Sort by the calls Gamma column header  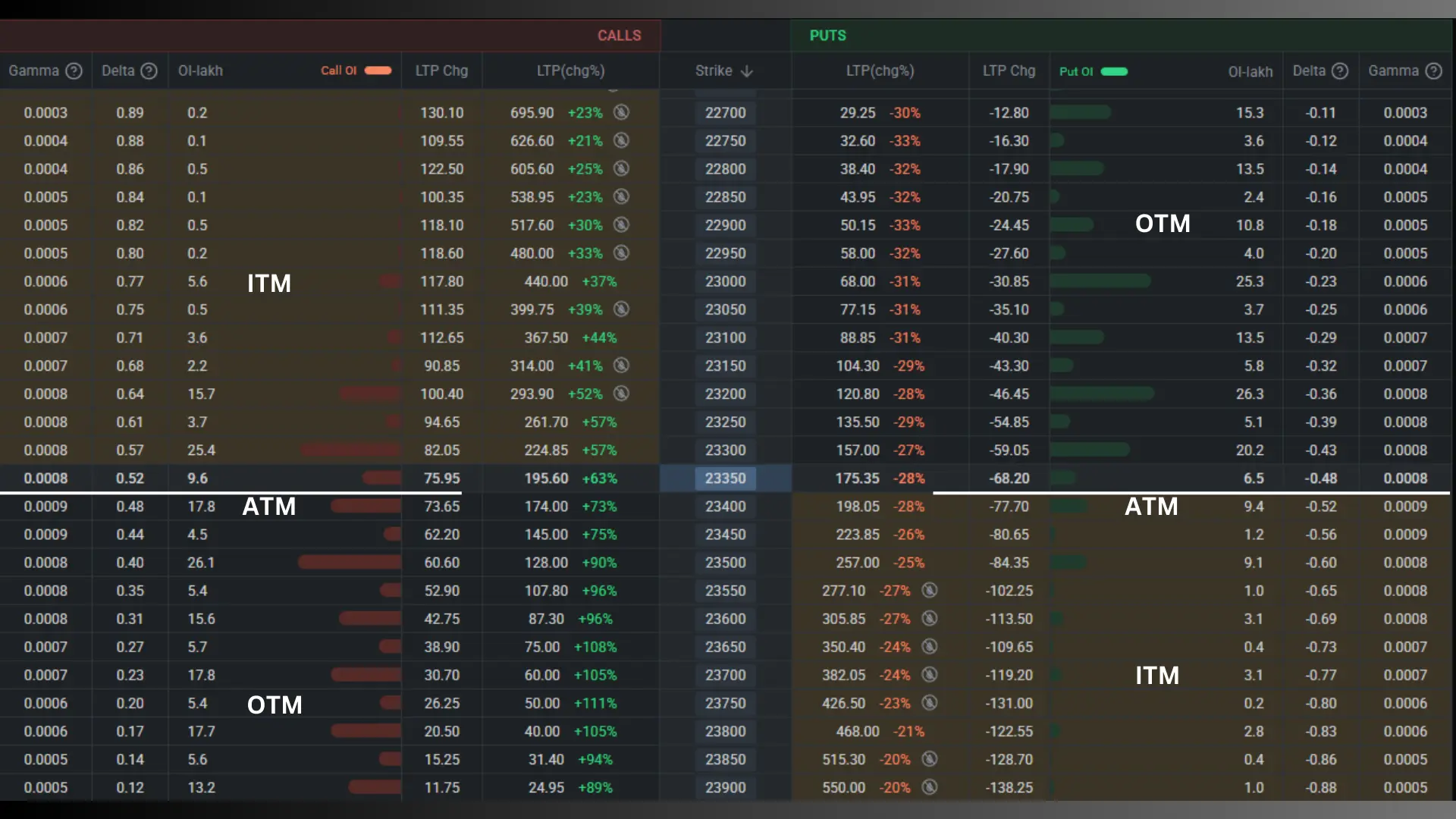point(33,71)
